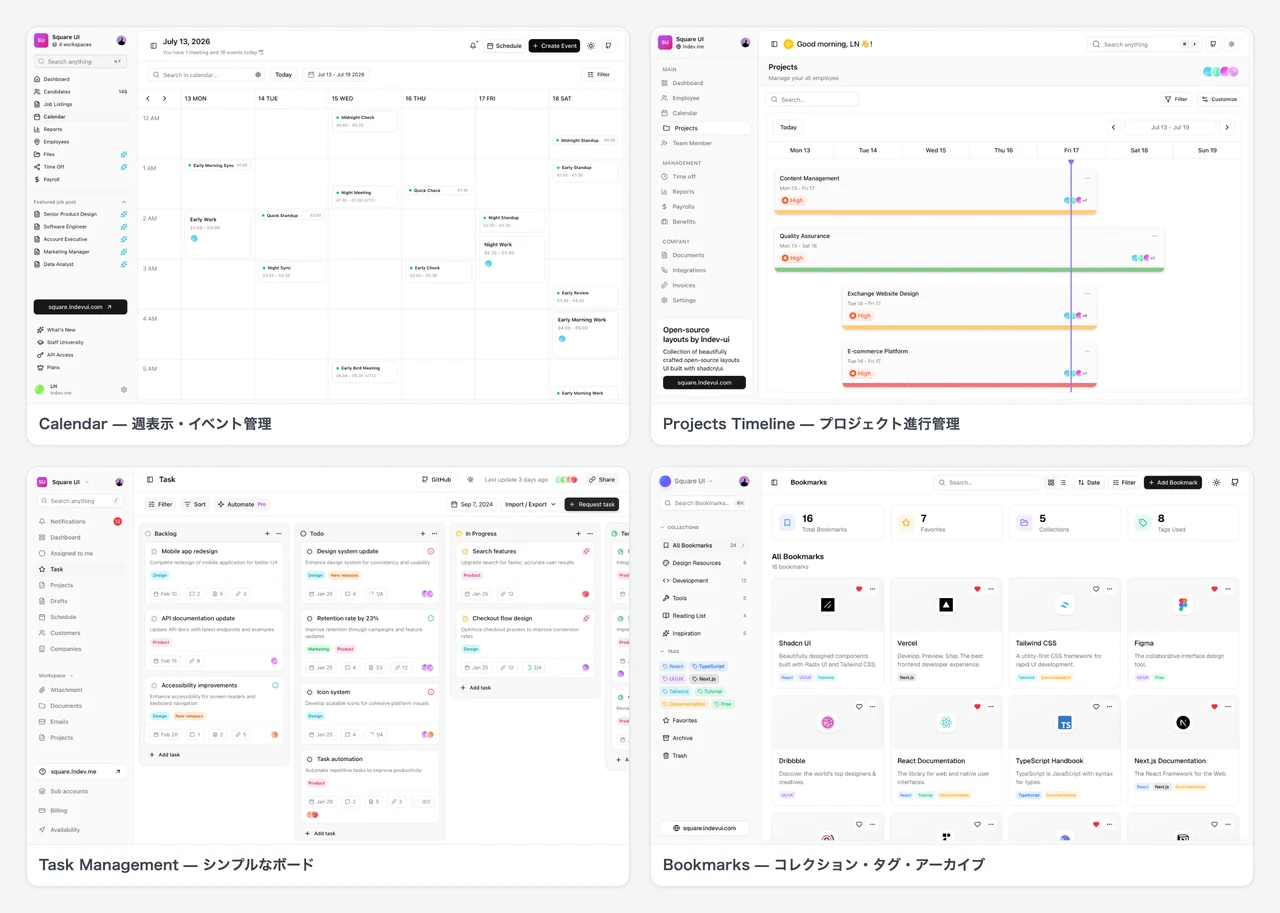The image size is (1280, 913).
Task: Open Assigned to me in Task sidebar
Action: click(x=80, y=553)
